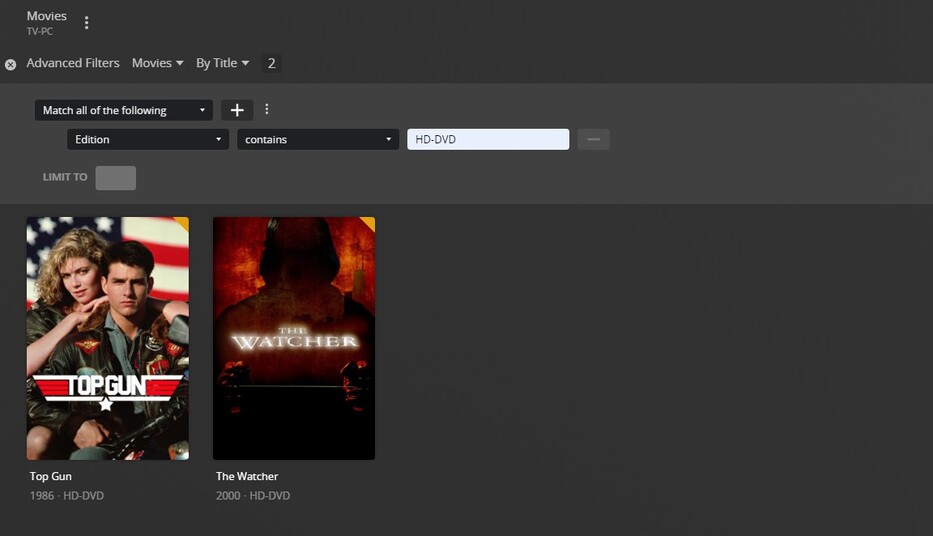Click the Limit To input box
This screenshot has width=933, height=536.
[115, 178]
